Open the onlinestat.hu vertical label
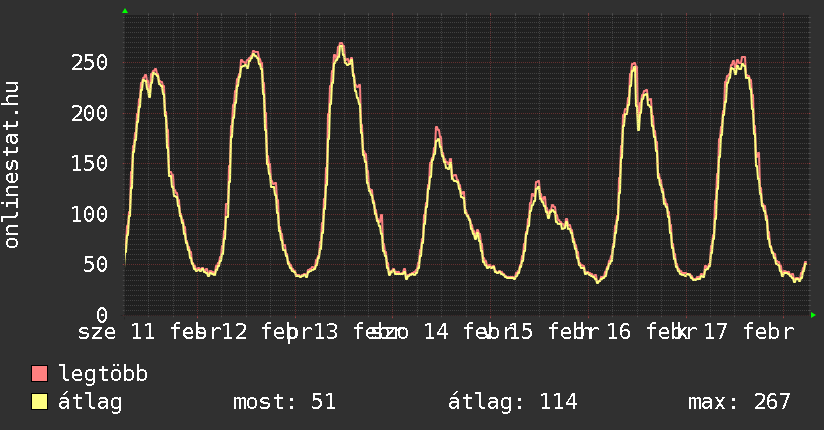The width and height of the screenshot is (824, 430). click(x=12, y=166)
